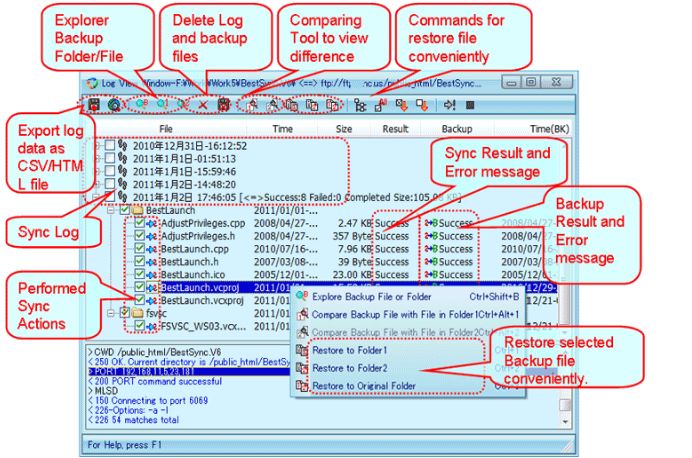The image size is (692, 458).
Task: Click the icon beside Explore Backup File or Folder
Action: point(302,297)
